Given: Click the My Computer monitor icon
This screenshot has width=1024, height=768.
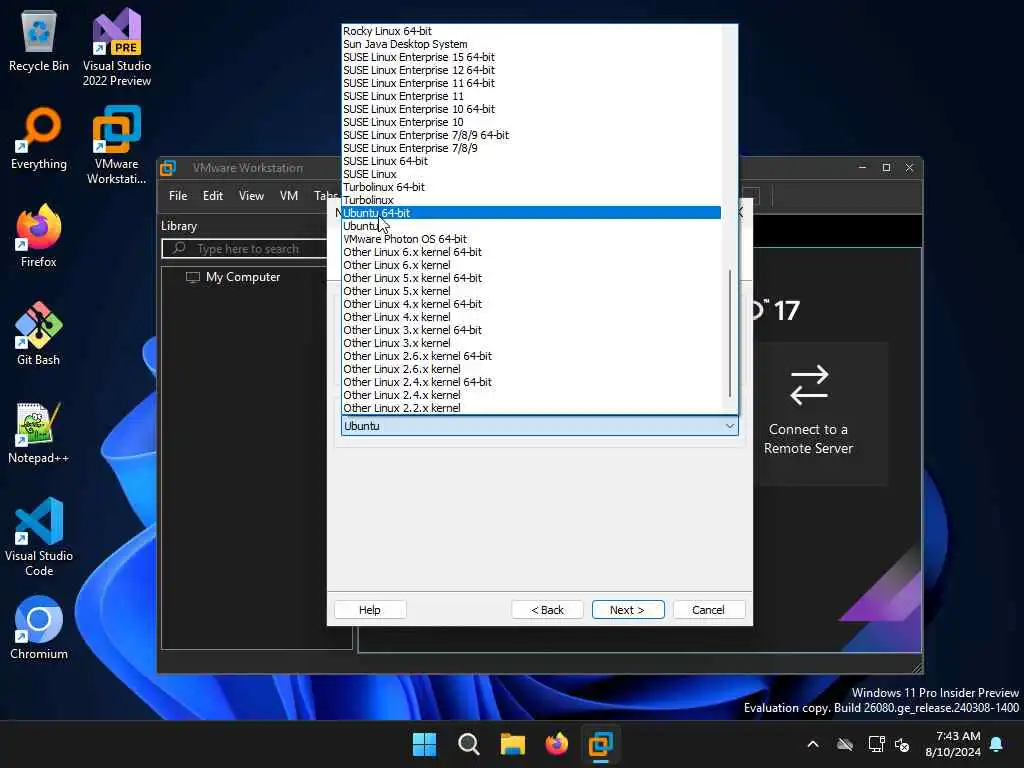Looking at the screenshot, I should coord(193,278).
